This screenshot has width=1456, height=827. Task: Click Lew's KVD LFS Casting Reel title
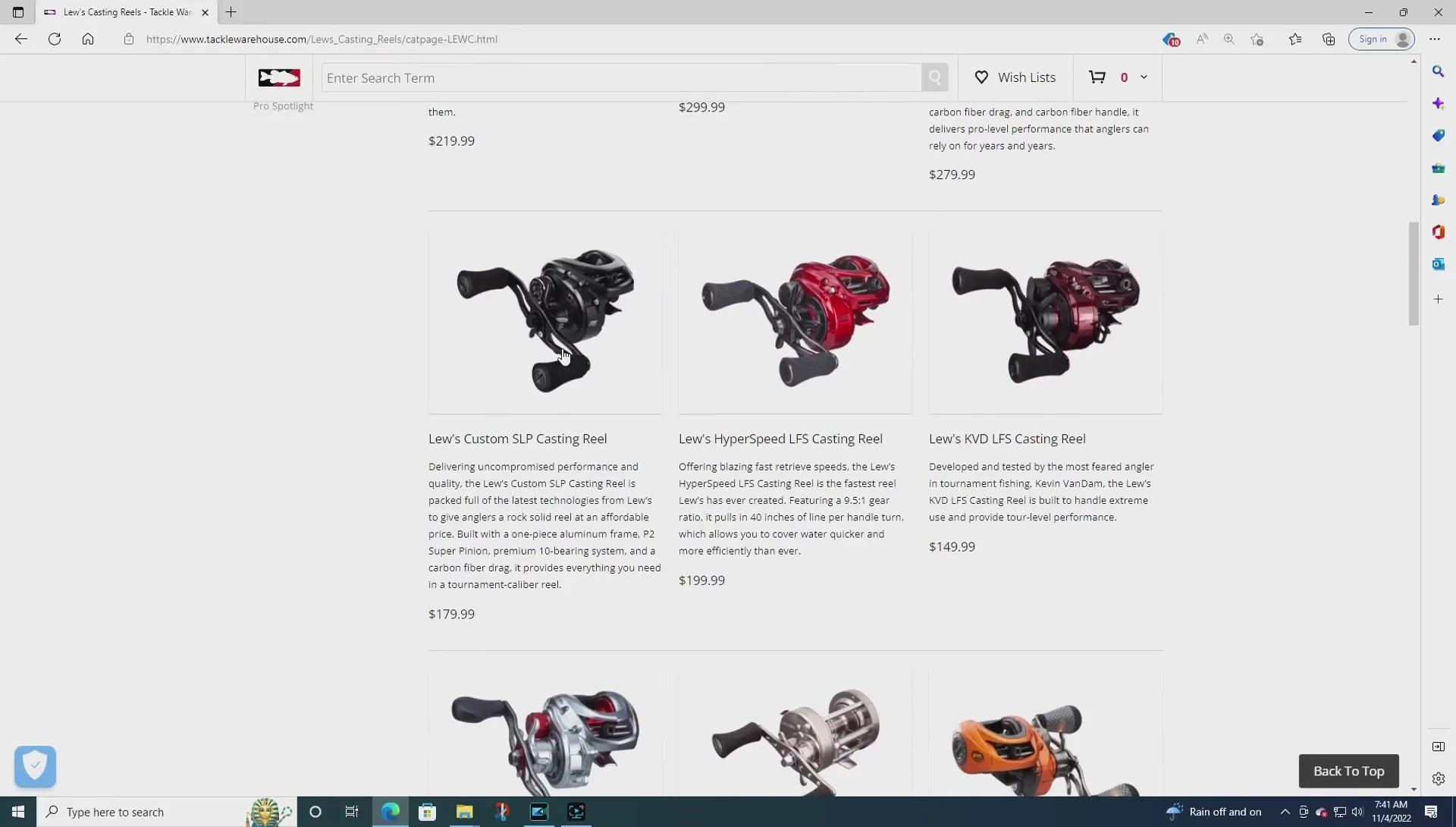(x=1007, y=439)
